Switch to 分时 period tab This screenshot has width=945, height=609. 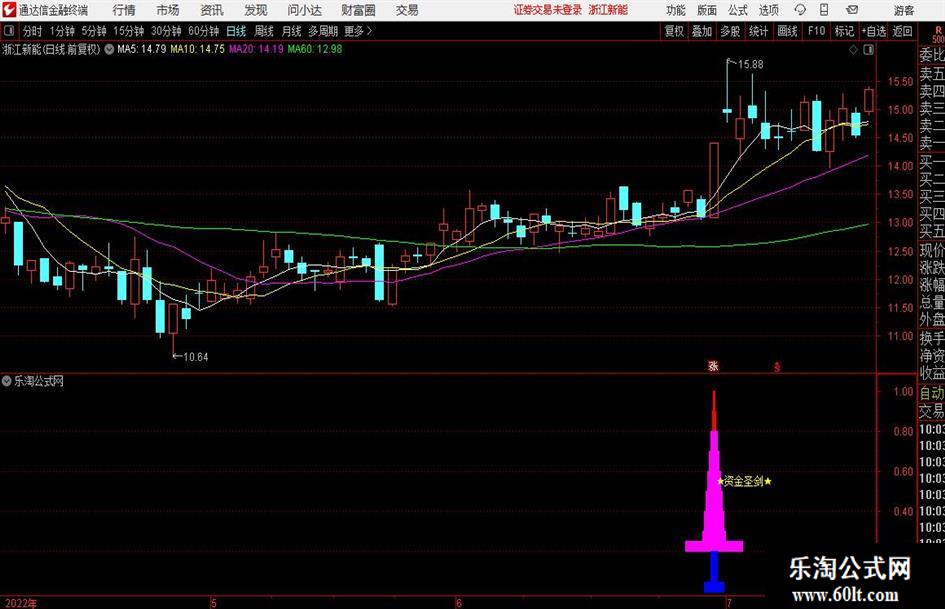(33, 31)
